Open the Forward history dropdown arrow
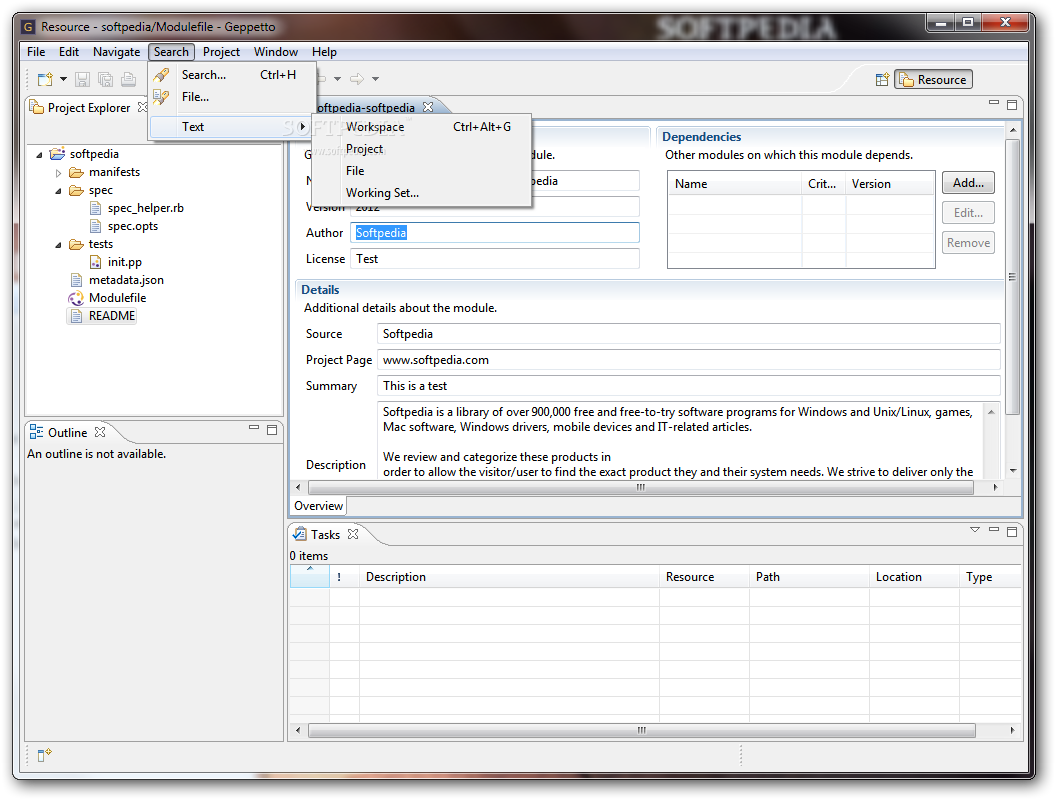The image size is (1056, 800). pyautogui.click(x=375, y=79)
